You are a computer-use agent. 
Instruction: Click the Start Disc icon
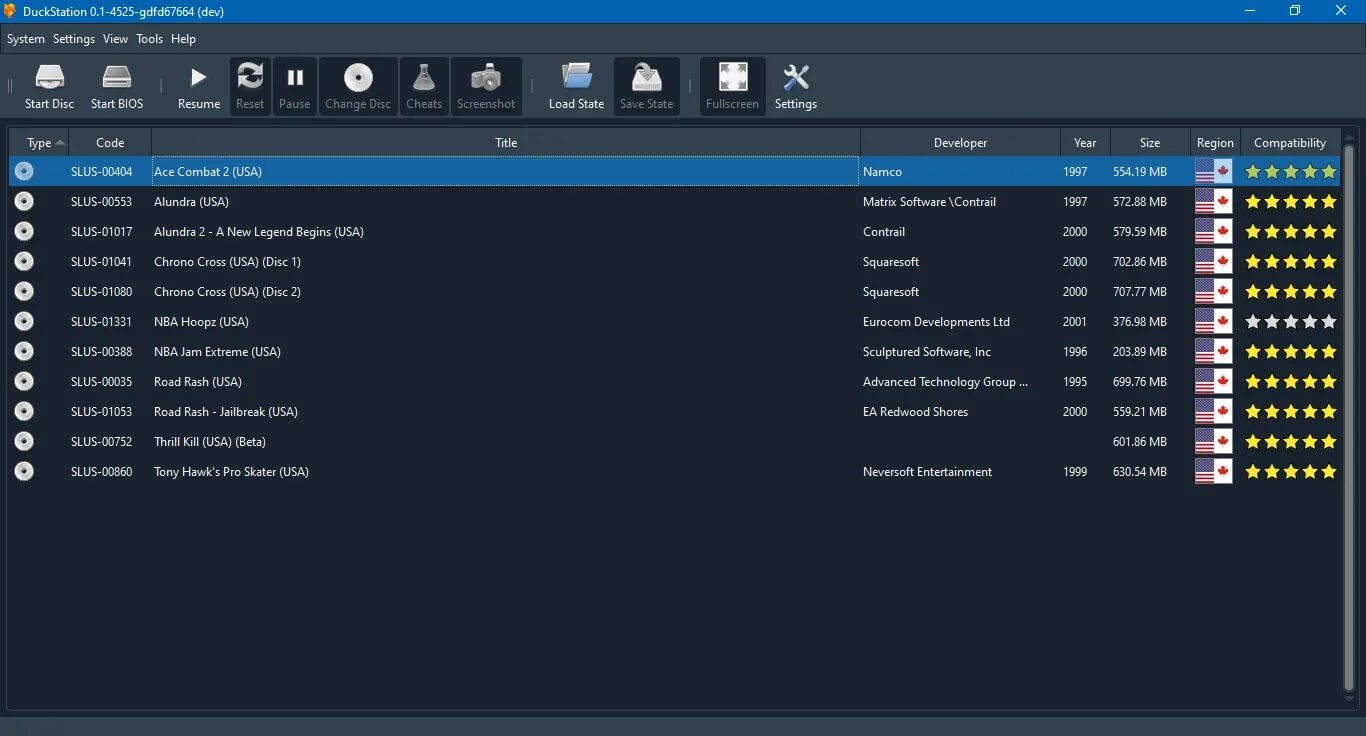pyautogui.click(x=49, y=86)
